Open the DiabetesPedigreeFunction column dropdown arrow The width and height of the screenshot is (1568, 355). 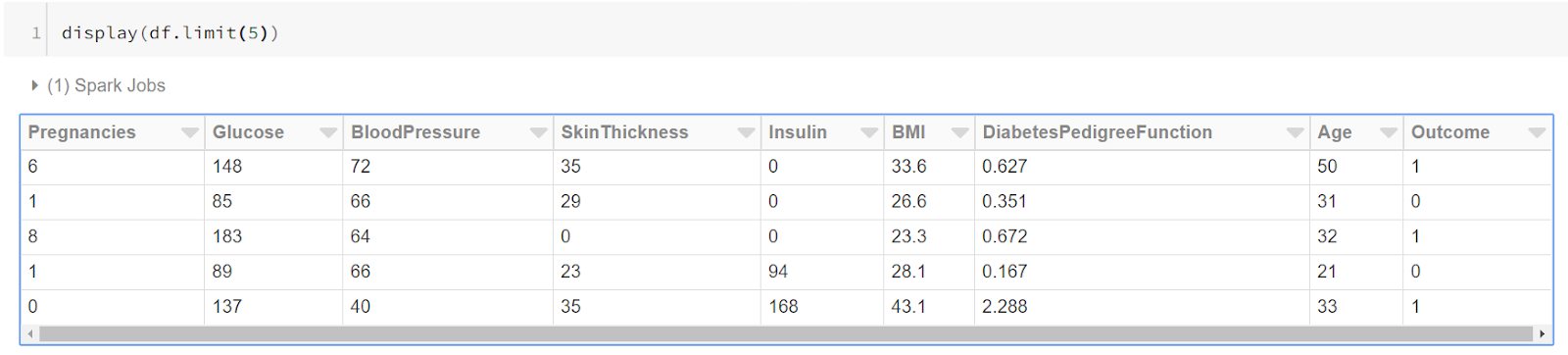click(1295, 132)
